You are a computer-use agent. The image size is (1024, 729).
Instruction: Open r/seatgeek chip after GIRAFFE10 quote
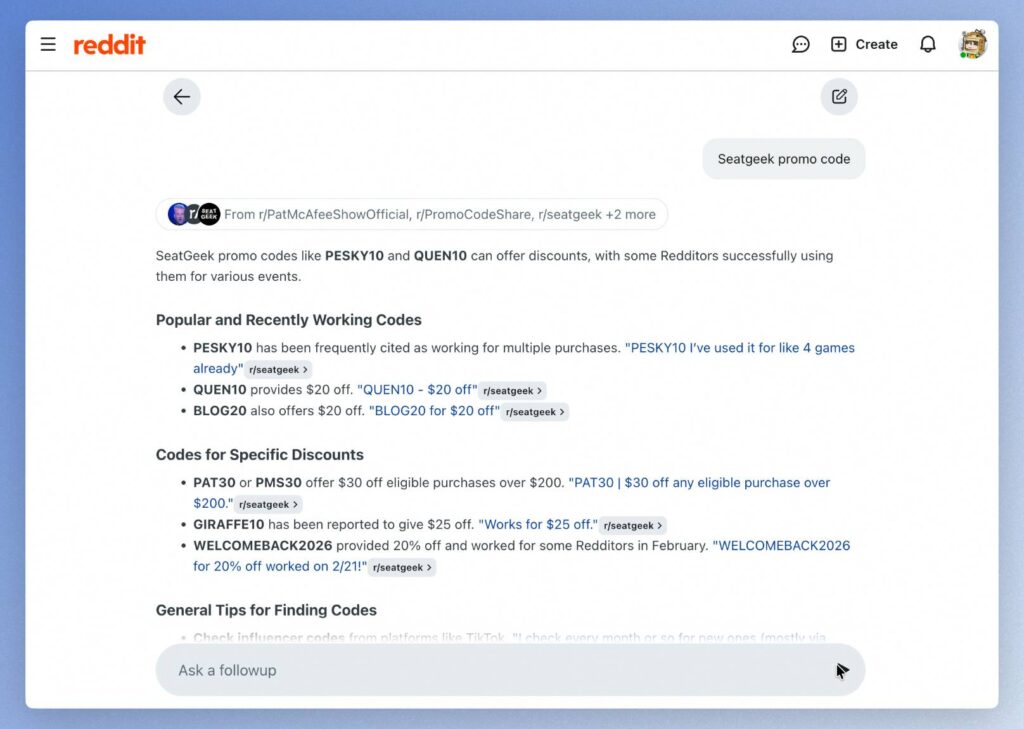[x=632, y=525]
